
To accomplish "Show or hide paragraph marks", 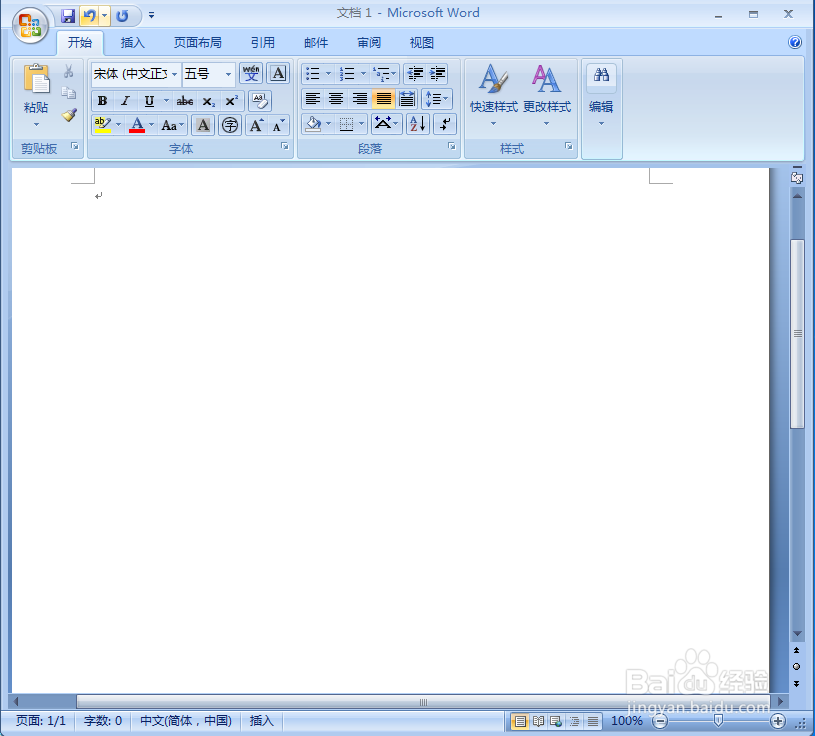I will pyautogui.click(x=445, y=124).
